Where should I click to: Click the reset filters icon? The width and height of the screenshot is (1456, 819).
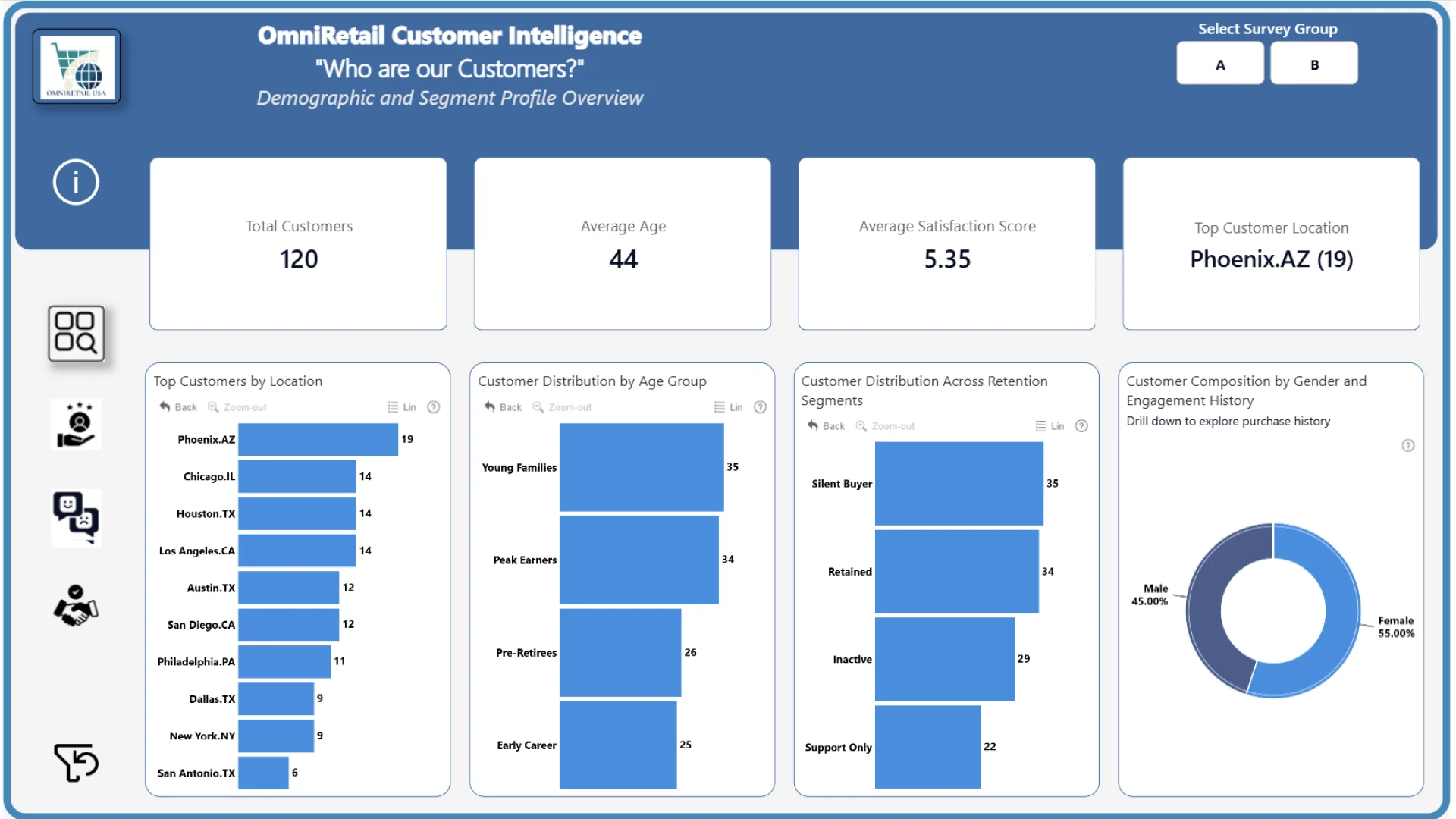click(77, 762)
